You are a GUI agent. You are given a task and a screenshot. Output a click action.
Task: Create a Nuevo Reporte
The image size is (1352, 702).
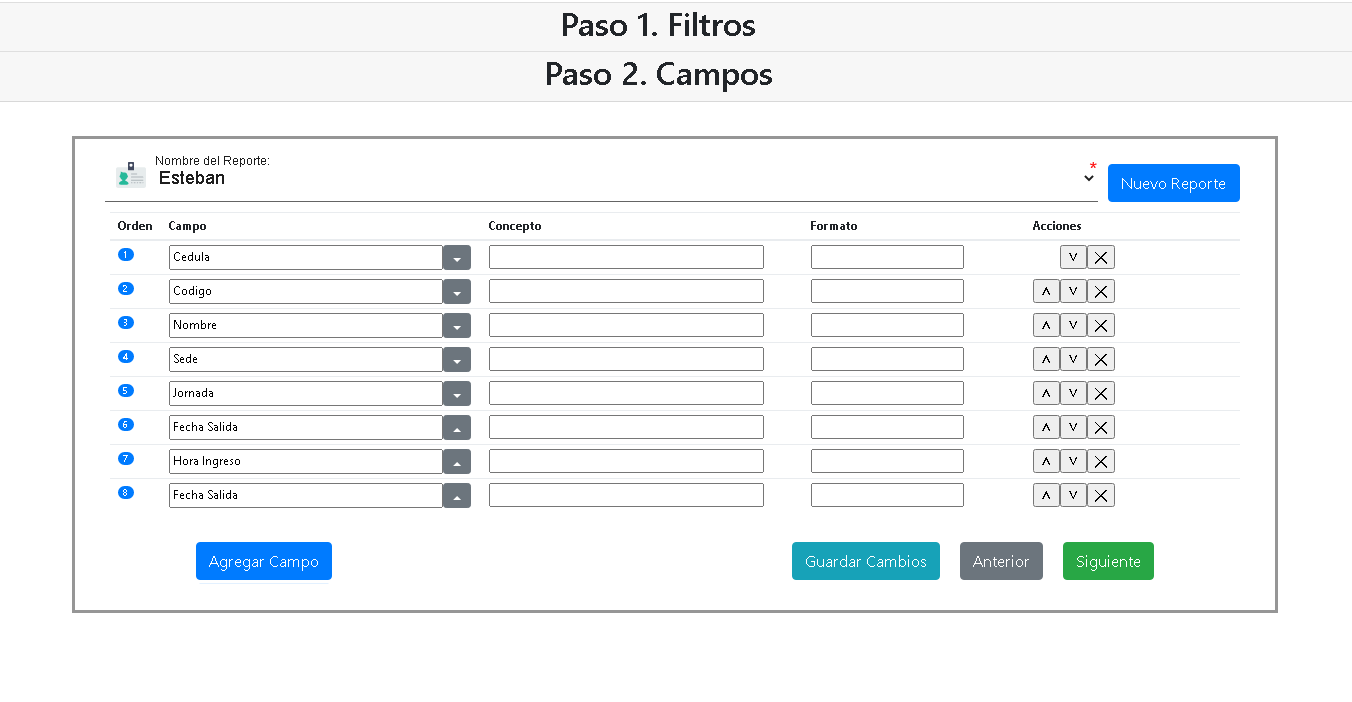pos(1173,183)
